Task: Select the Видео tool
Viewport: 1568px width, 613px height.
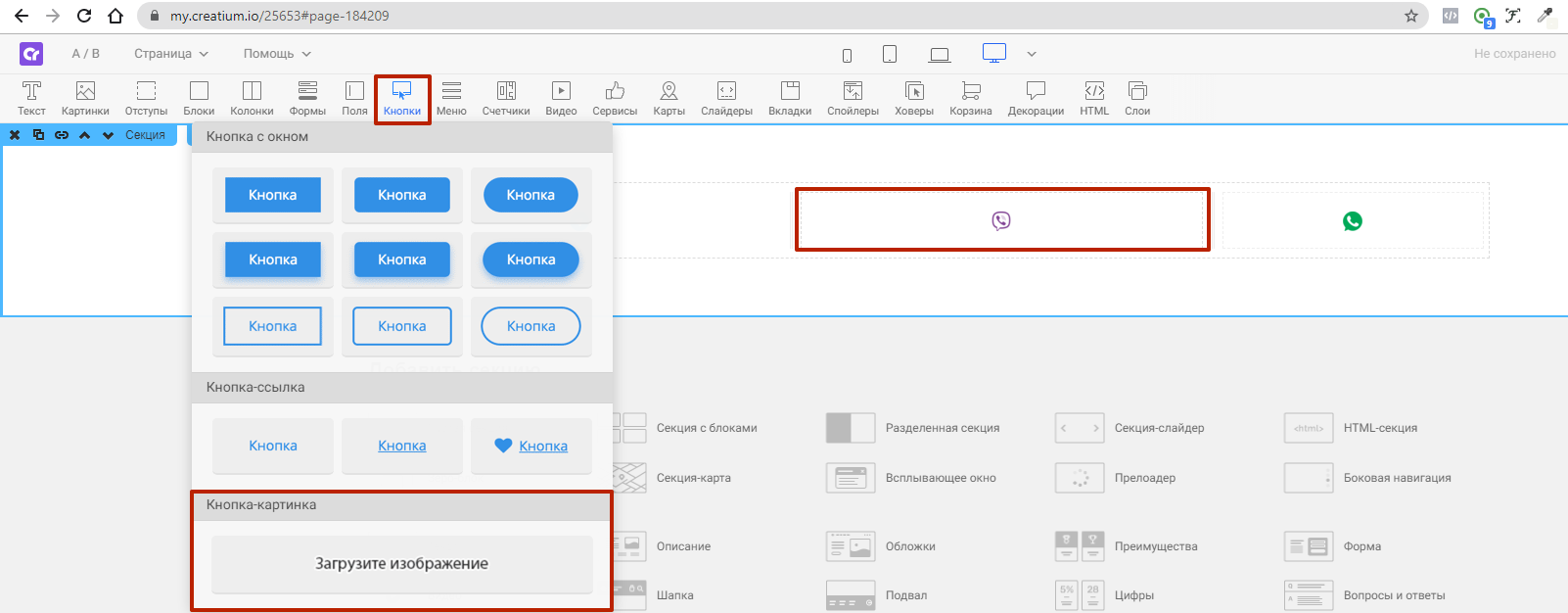Action: tap(561, 99)
